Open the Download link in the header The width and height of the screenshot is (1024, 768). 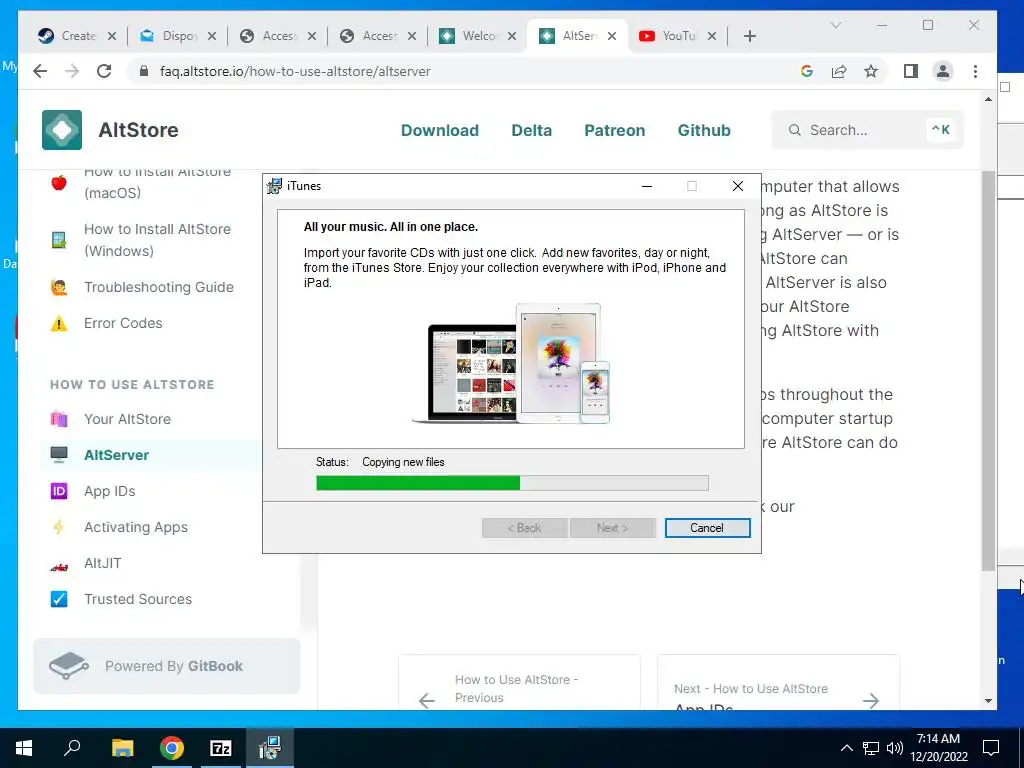440,131
